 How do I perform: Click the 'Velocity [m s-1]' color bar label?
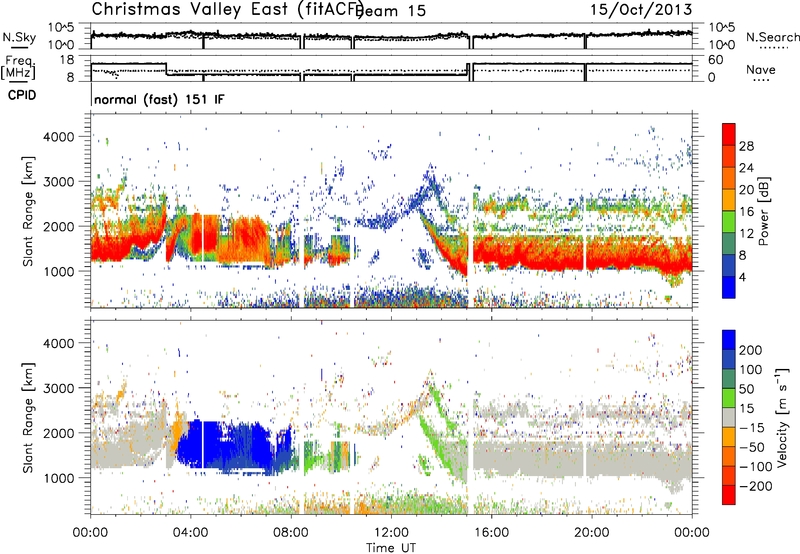click(x=782, y=417)
